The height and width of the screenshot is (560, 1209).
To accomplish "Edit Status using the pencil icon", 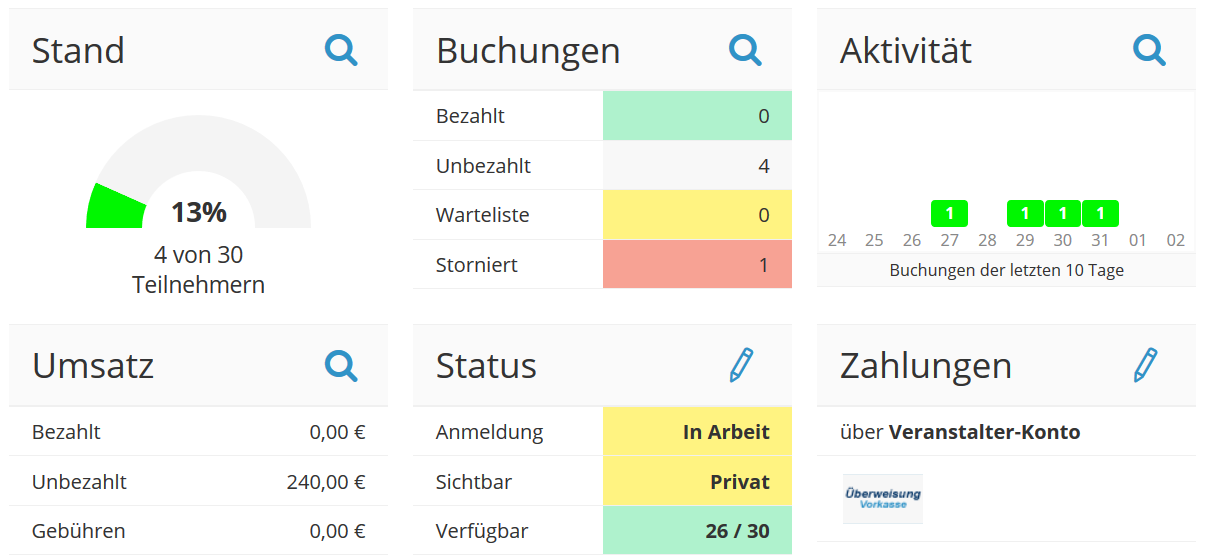I will click(741, 366).
